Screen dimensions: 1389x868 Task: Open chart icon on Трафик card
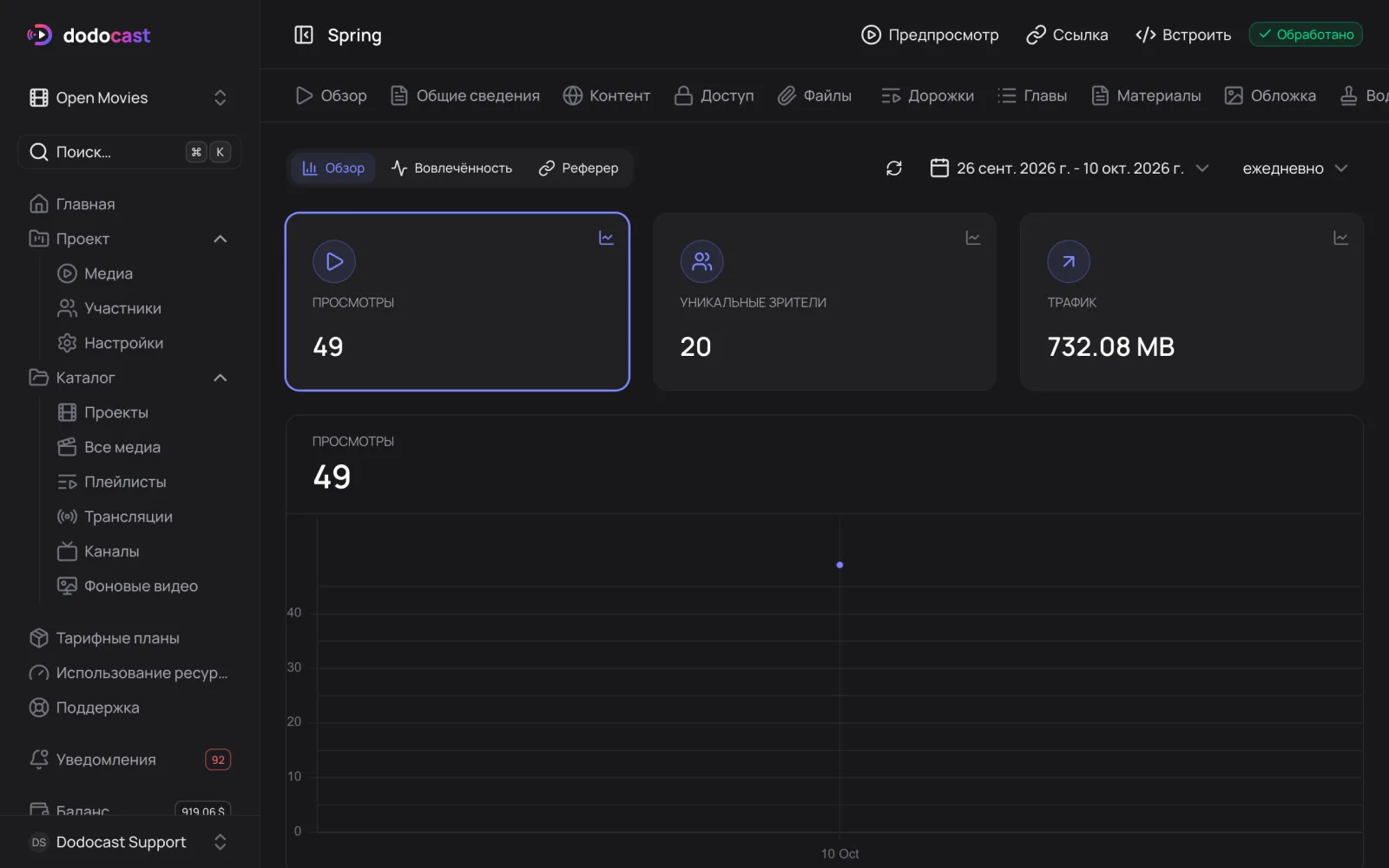point(1340,238)
